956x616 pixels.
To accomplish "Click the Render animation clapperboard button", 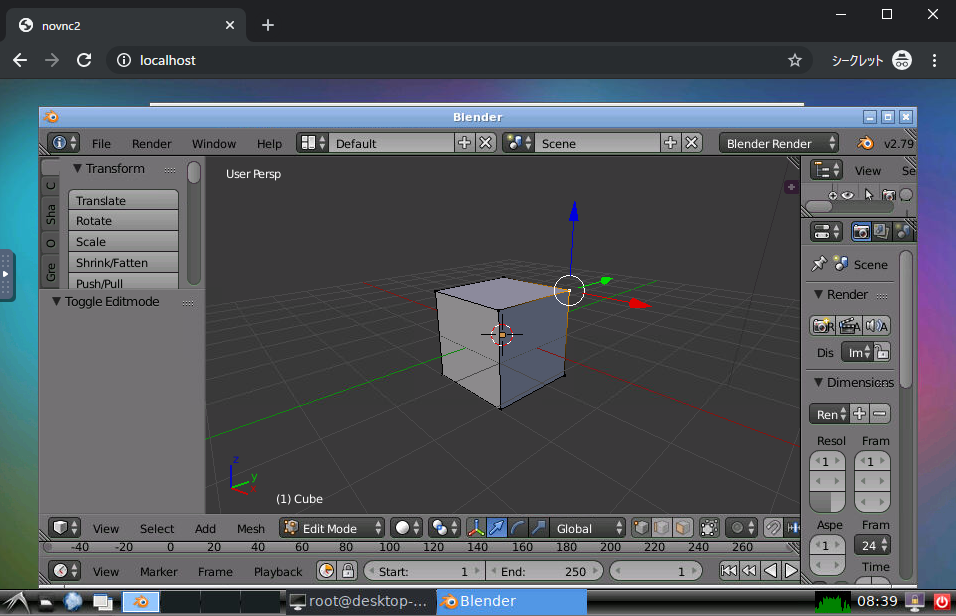I will pyautogui.click(x=849, y=325).
